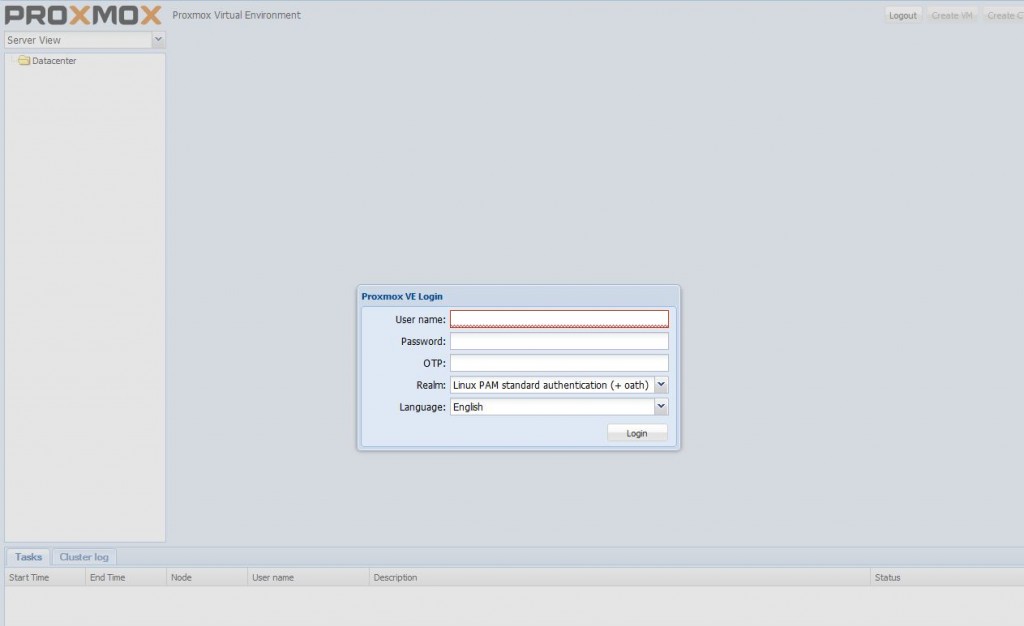This screenshot has width=1024, height=626.
Task: Click the End Time column header
Action: tap(125, 577)
